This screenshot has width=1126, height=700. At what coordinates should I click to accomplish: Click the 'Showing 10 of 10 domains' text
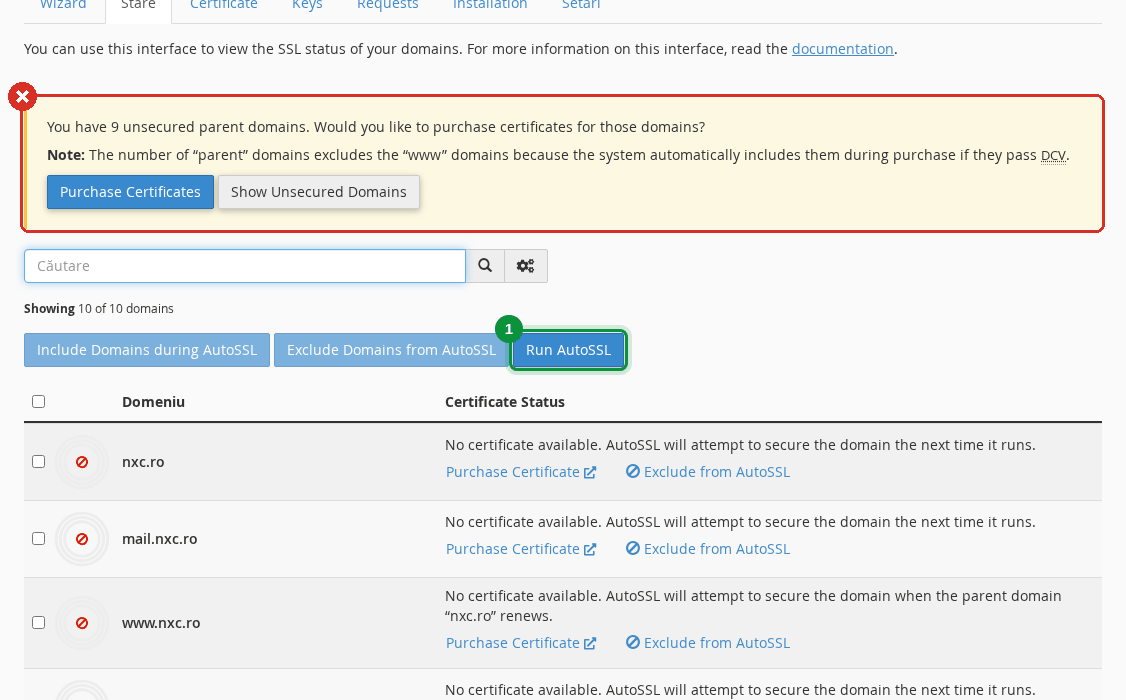(98, 309)
